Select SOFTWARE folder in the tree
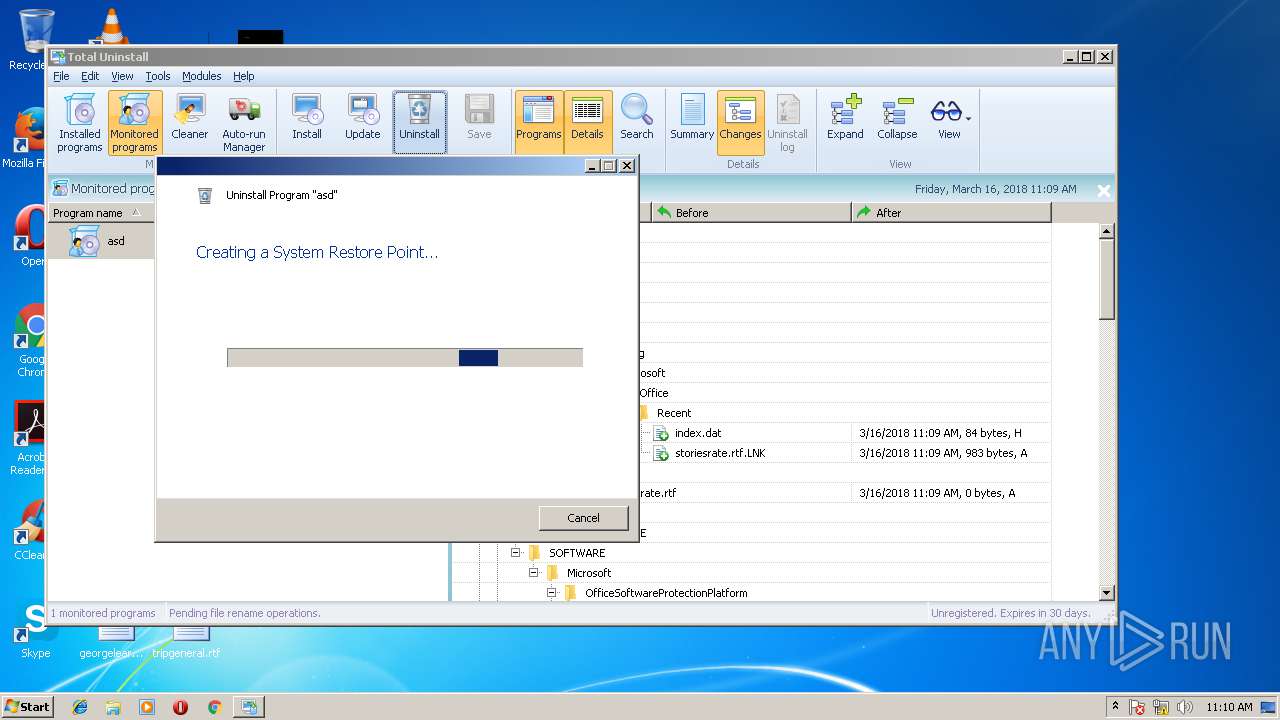Screen dimensions: 1280x720 coord(577,553)
